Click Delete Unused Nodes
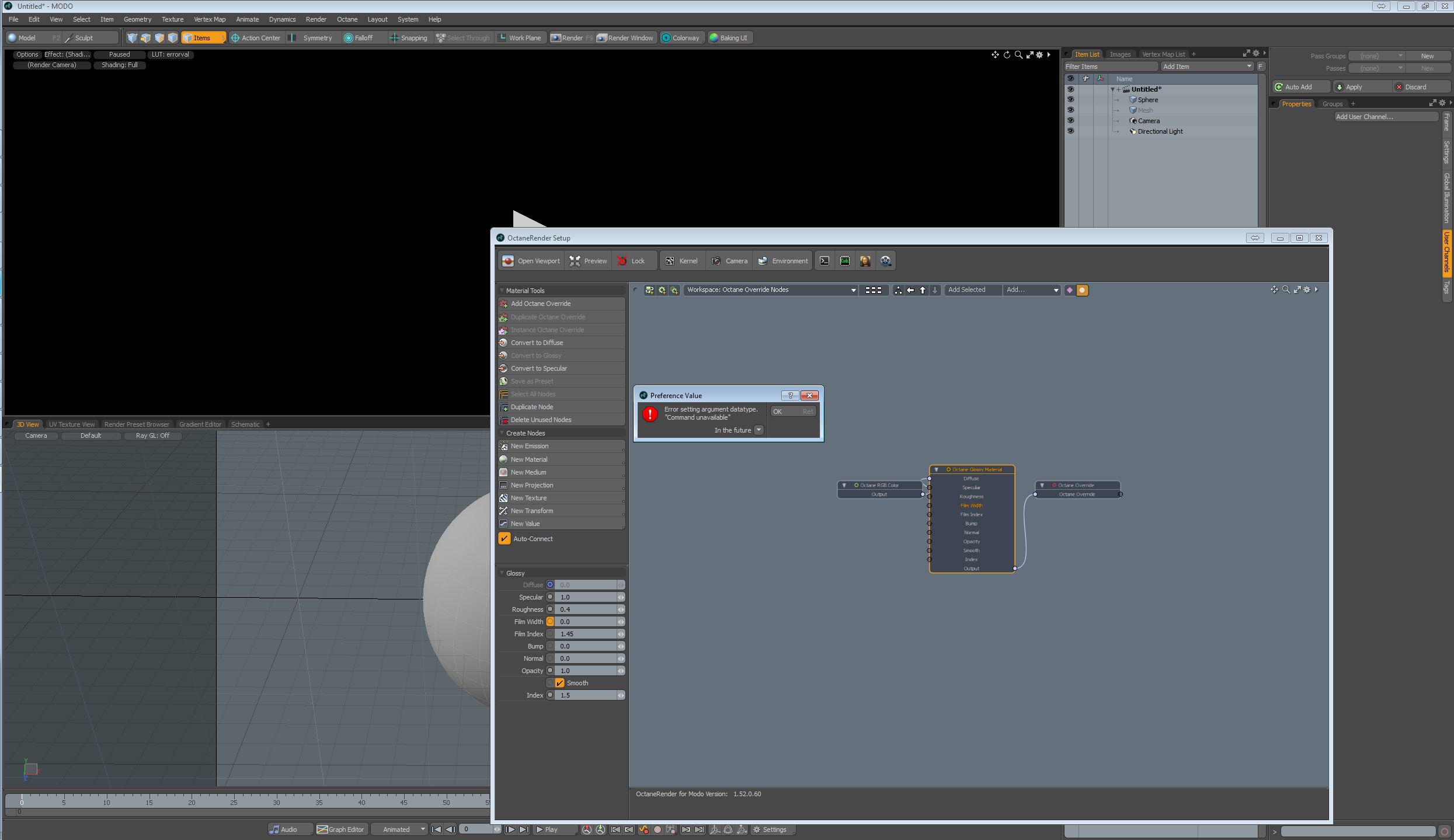Image resolution: width=1454 pixels, height=840 pixels. [x=540, y=420]
